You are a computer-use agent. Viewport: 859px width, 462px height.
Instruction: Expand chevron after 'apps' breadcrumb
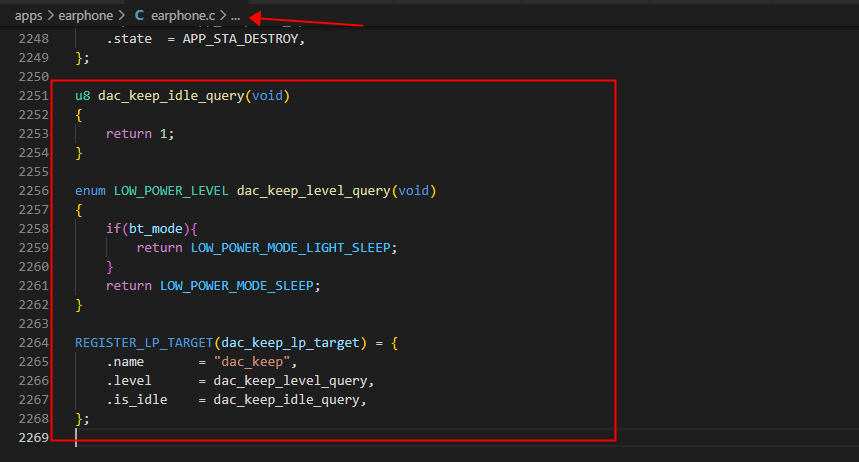(x=50, y=16)
